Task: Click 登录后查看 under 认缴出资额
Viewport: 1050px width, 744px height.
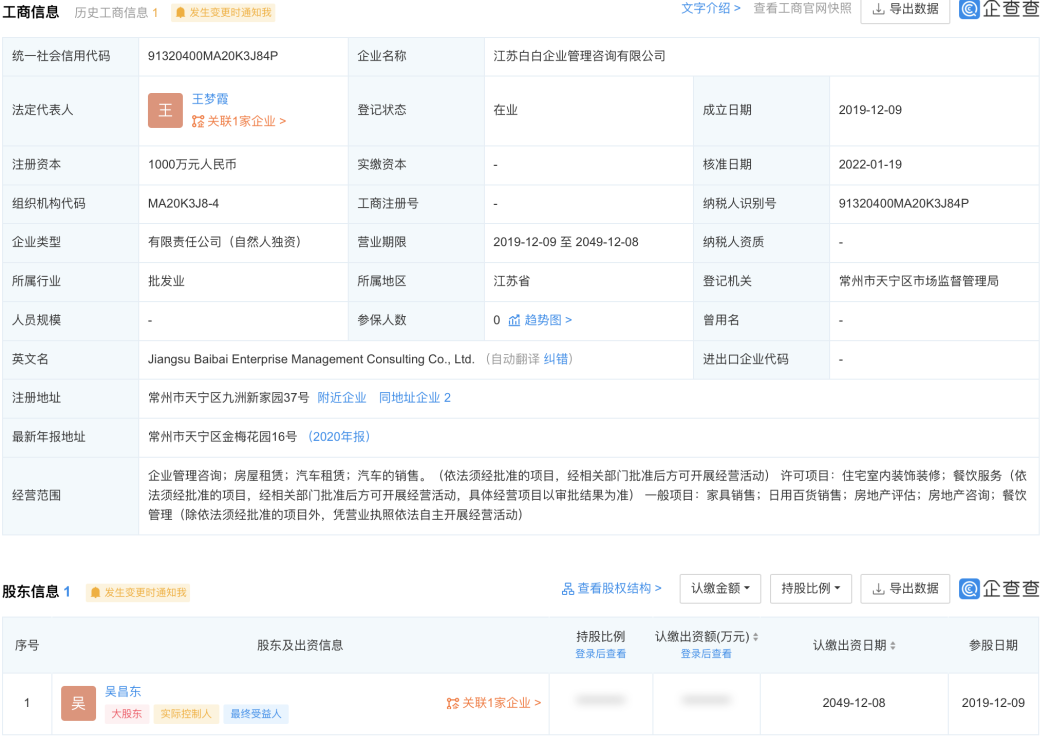Action: coord(706,654)
